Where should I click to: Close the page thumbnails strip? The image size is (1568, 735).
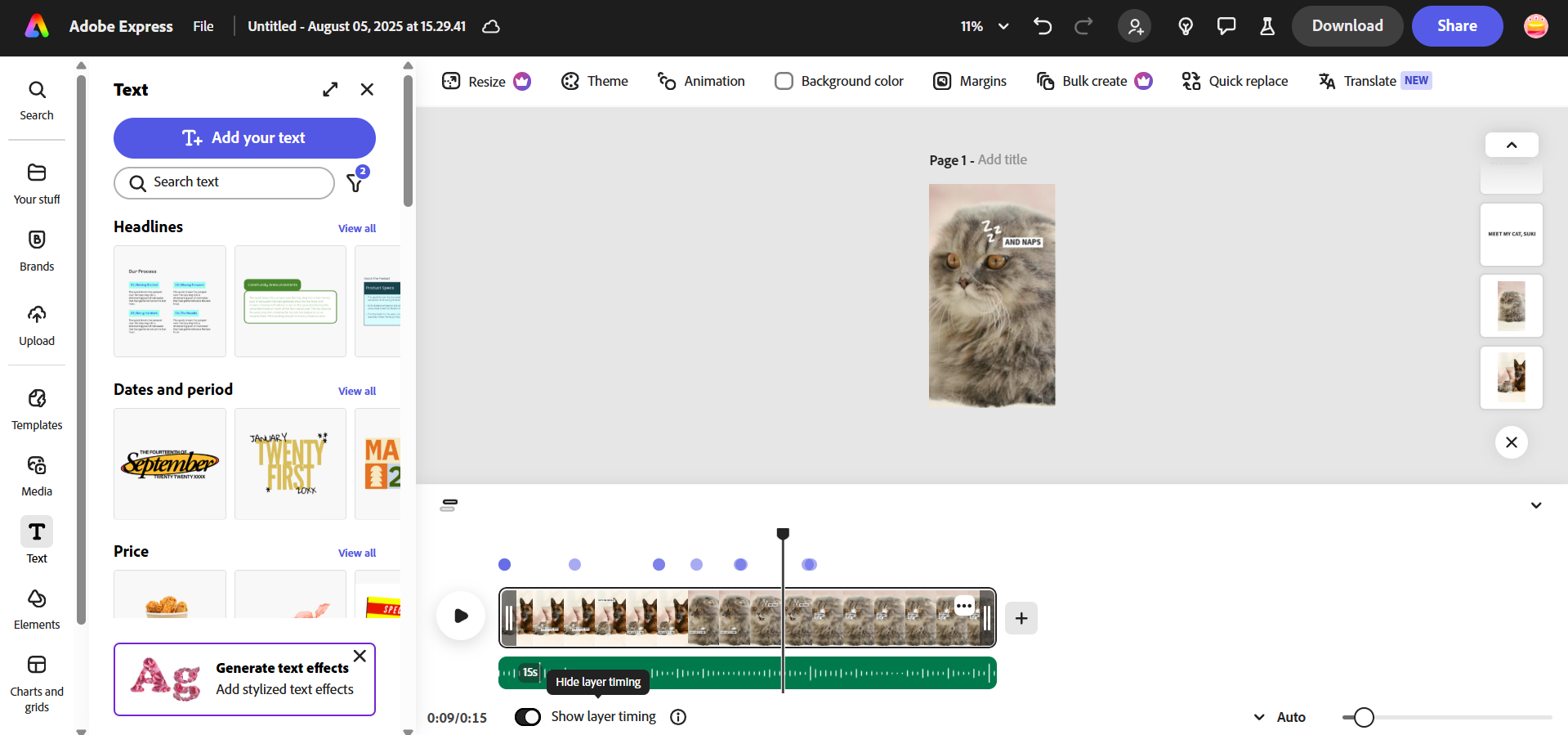[1512, 442]
